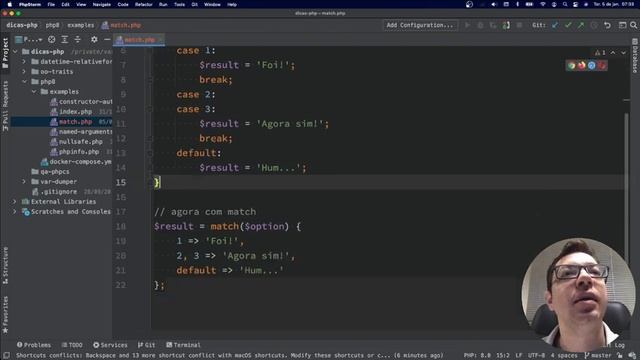Toggle the Structure side tab
This screenshot has width=640, height=360.
[5, 265]
